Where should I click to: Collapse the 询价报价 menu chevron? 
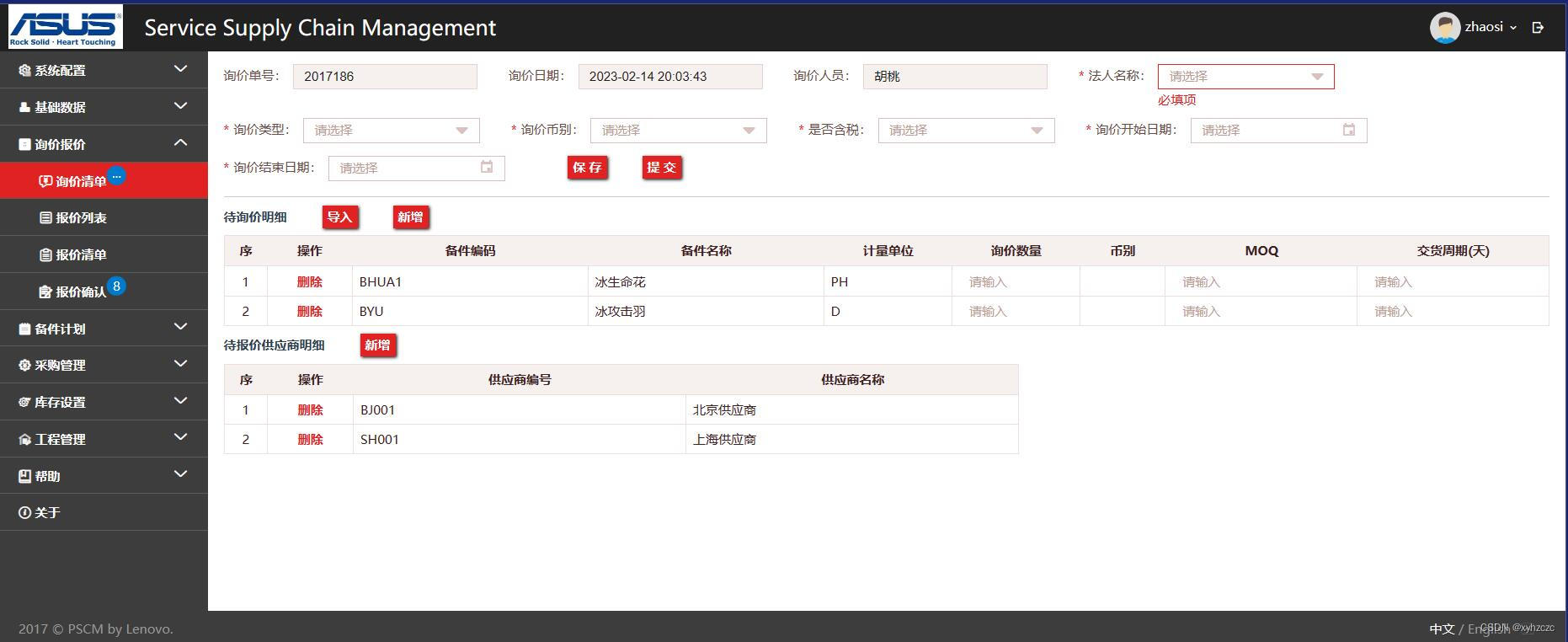[180, 143]
